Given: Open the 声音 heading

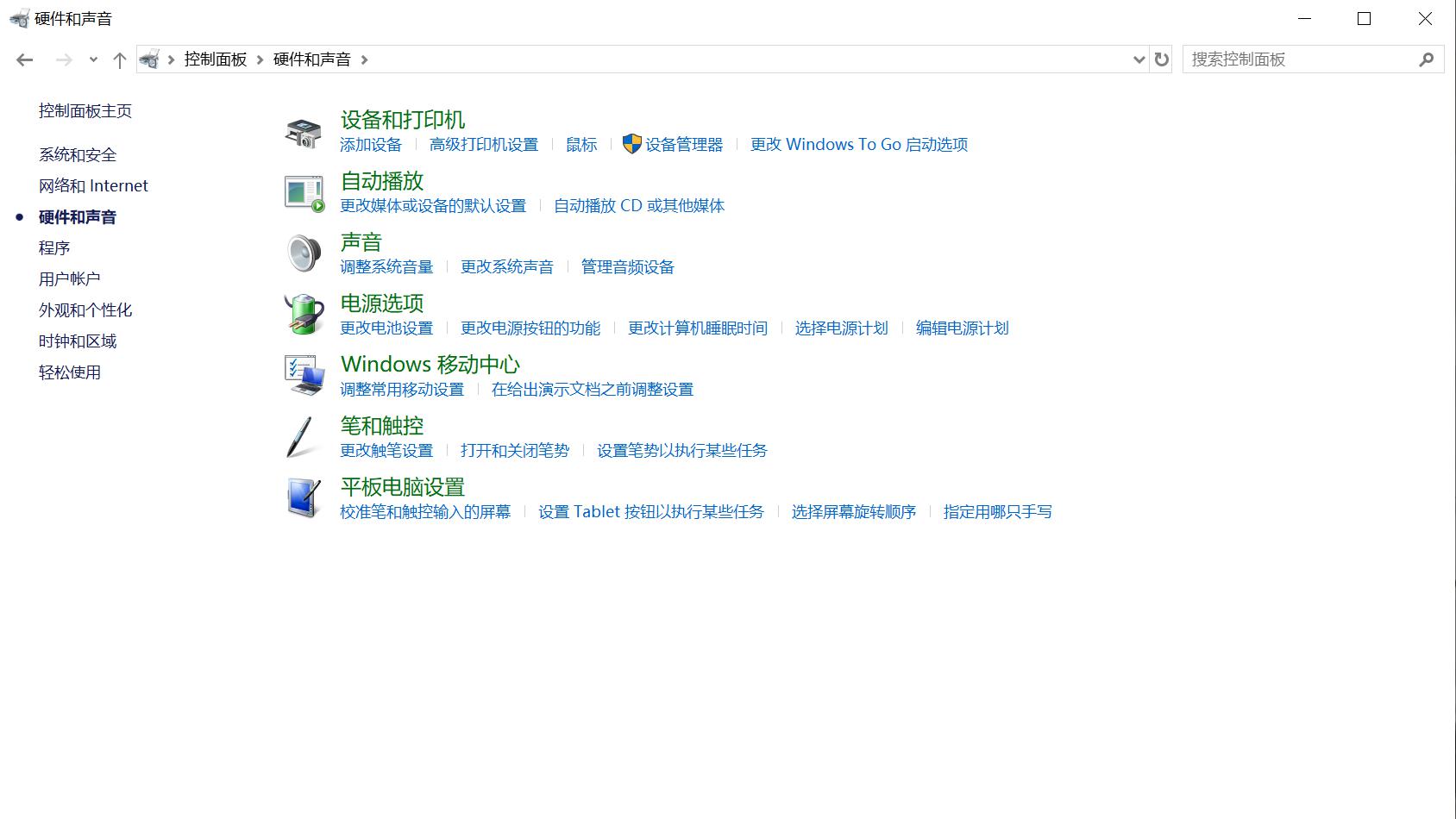Looking at the screenshot, I should coord(361,242).
